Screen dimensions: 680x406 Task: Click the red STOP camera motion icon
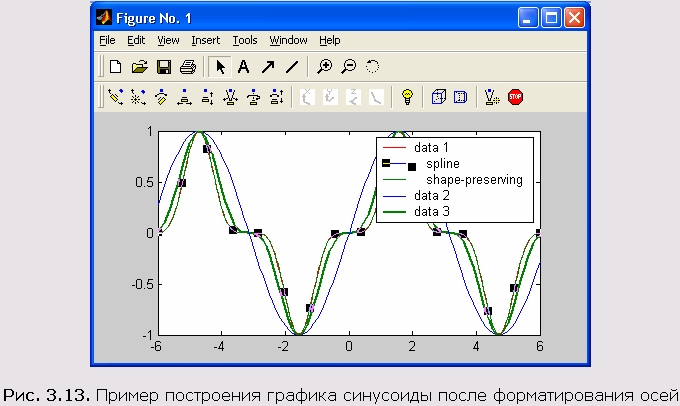[x=515, y=97]
